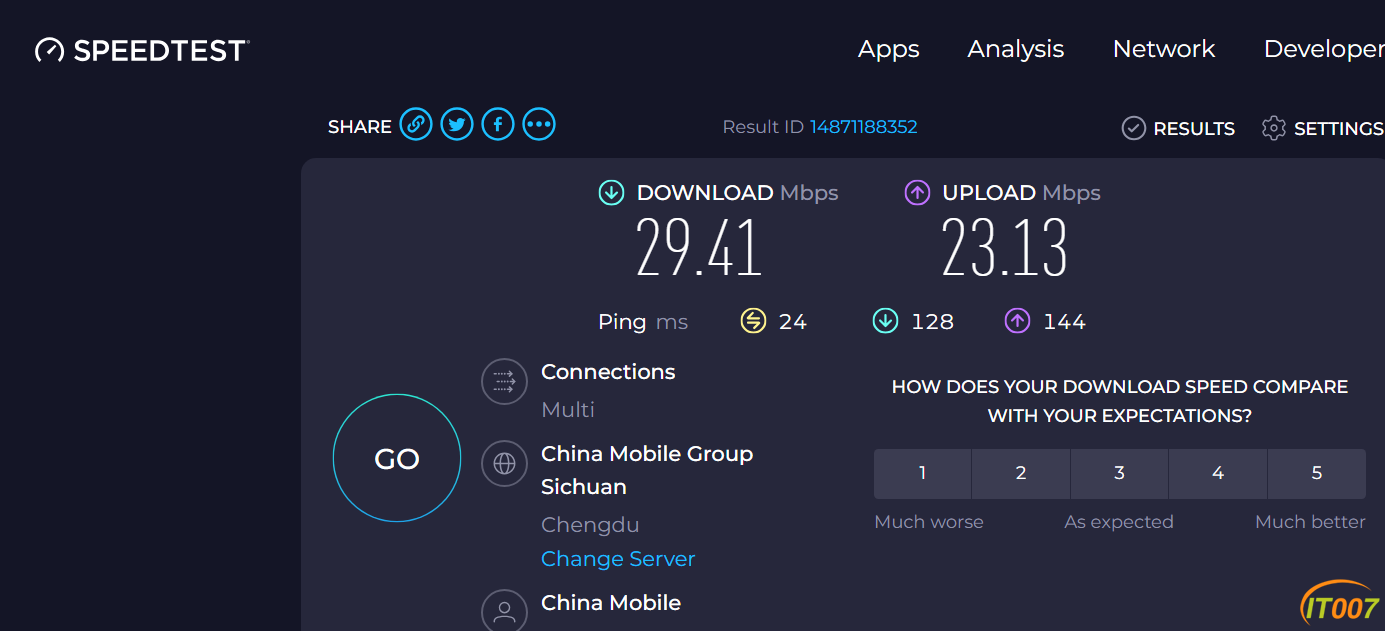This screenshot has width=1385, height=631.
Task: Click the upload speed value 23.13
Action: click(x=1005, y=248)
